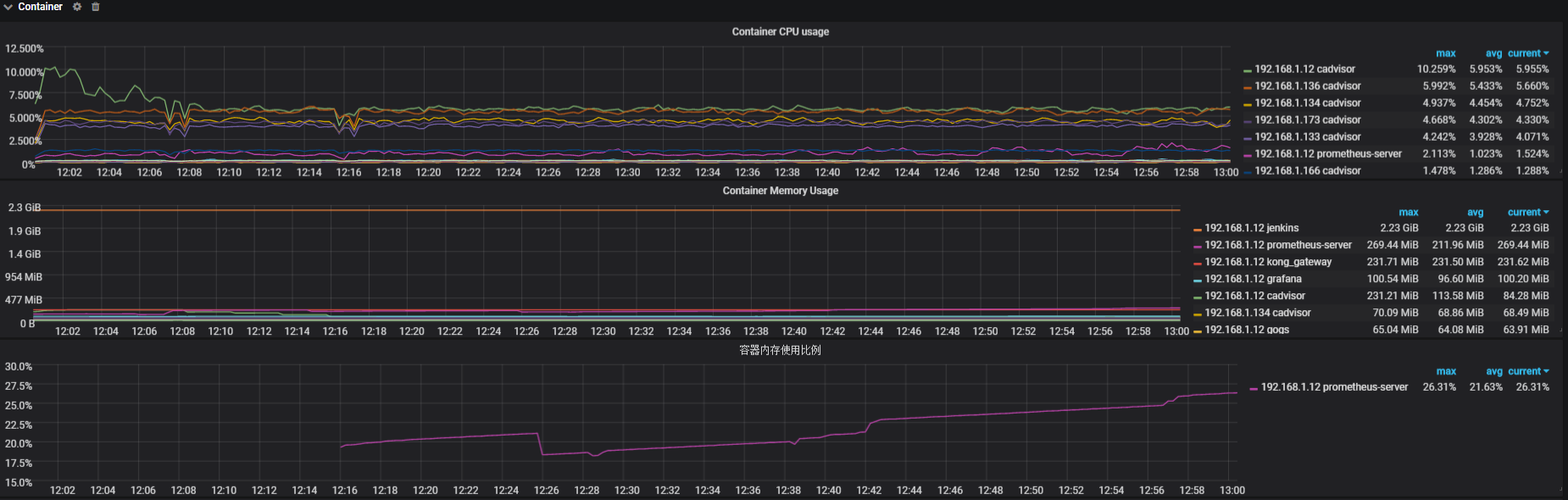Toggle 192.168.1.12 cadvisor series in CPU legend

click(x=1304, y=69)
